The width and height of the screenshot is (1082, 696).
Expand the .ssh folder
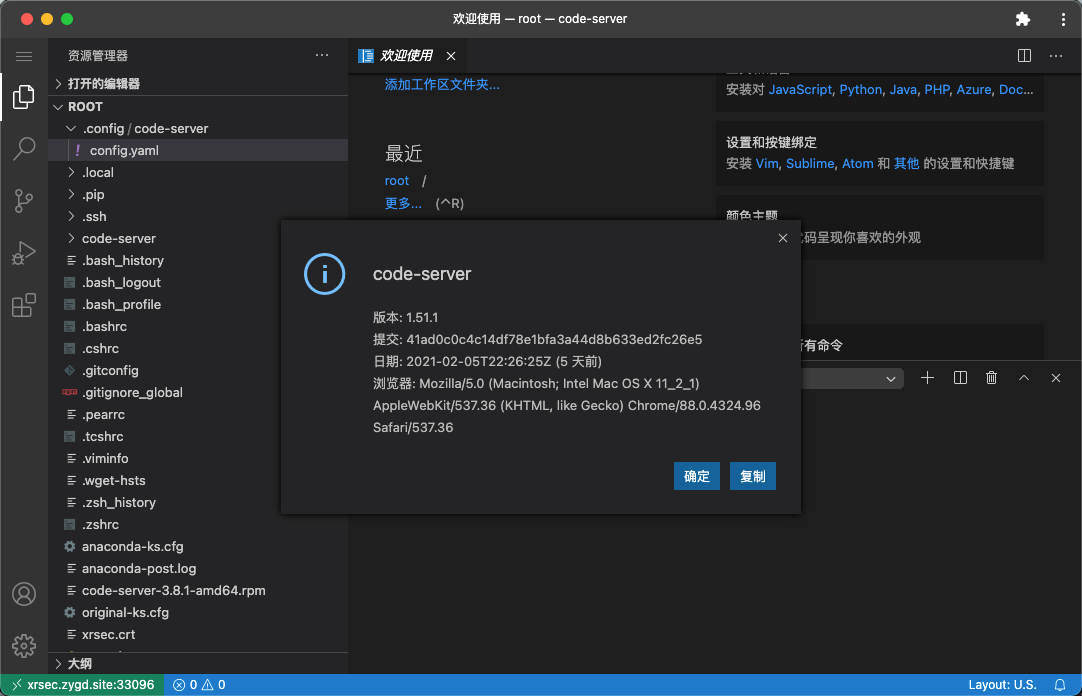198,217
